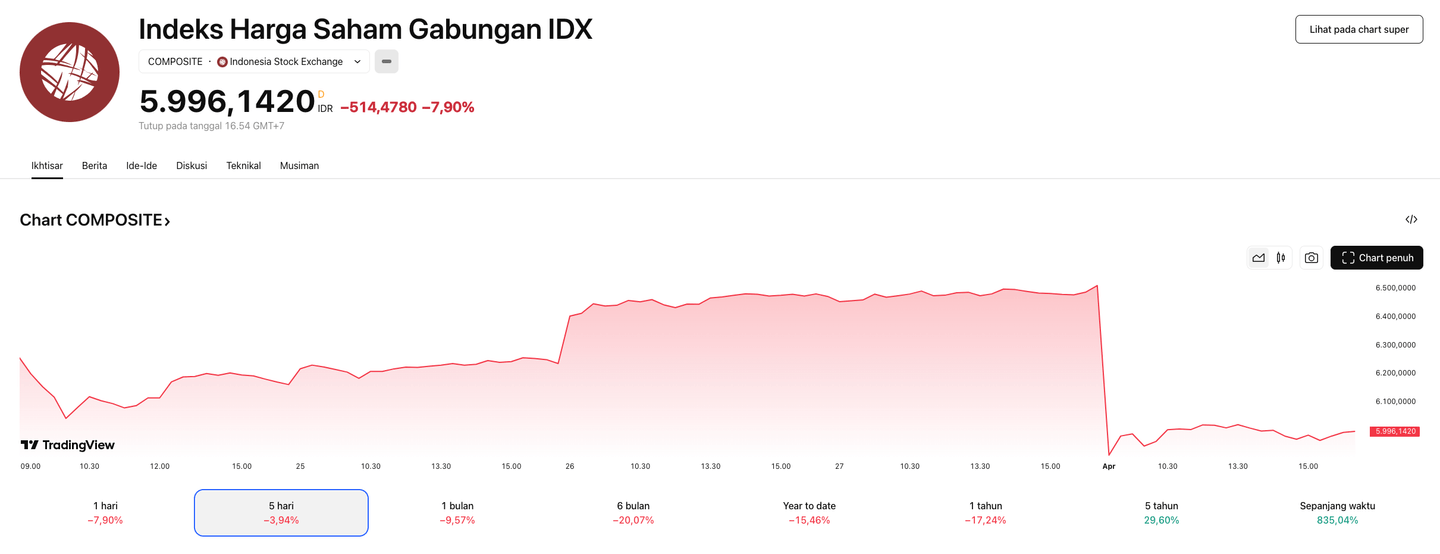Screen dimensions: 1440x554
Task: Click the index price 5.996,1420 heading
Action: click(x=227, y=102)
